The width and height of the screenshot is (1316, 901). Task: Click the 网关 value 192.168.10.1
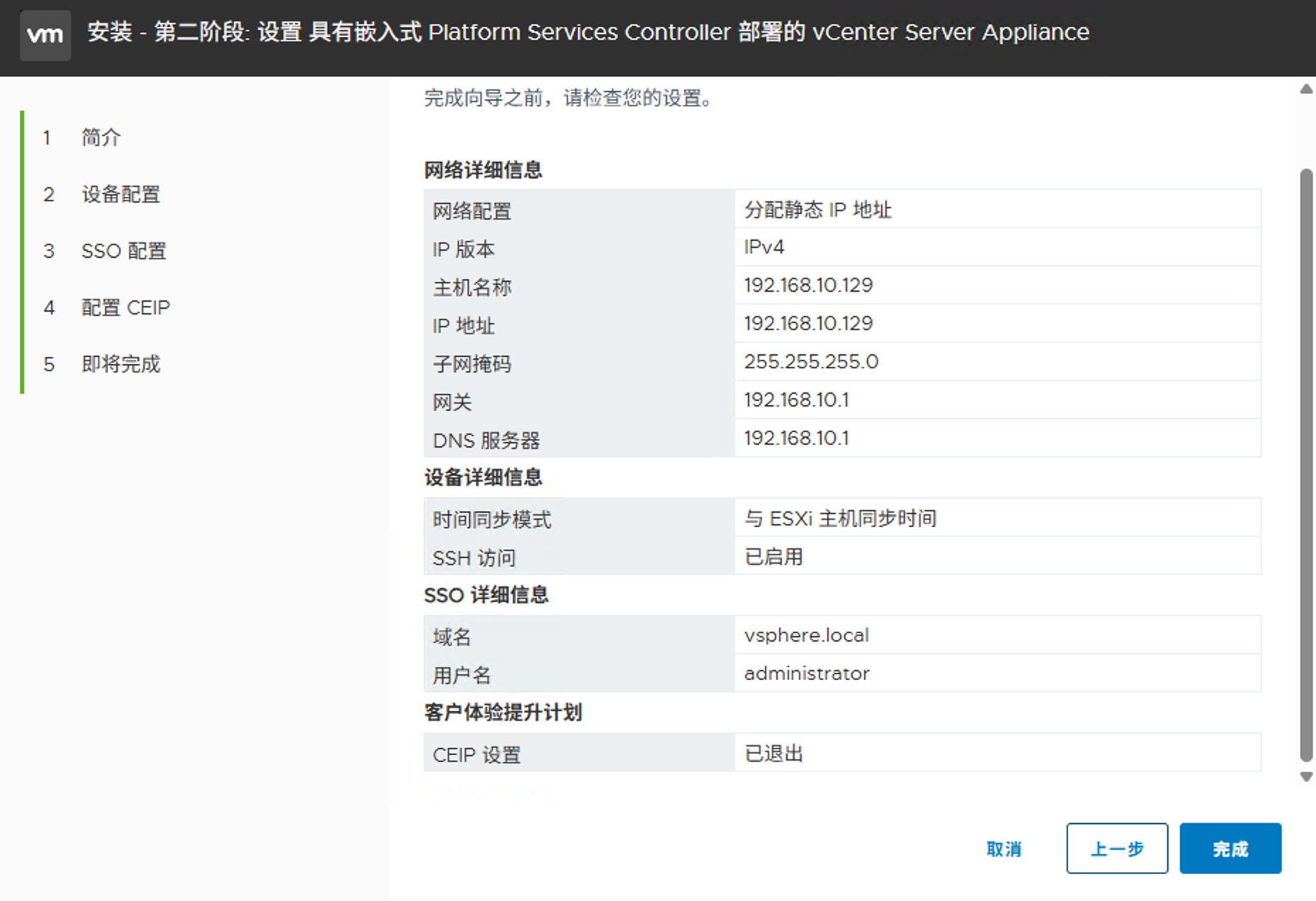[796, 400]
